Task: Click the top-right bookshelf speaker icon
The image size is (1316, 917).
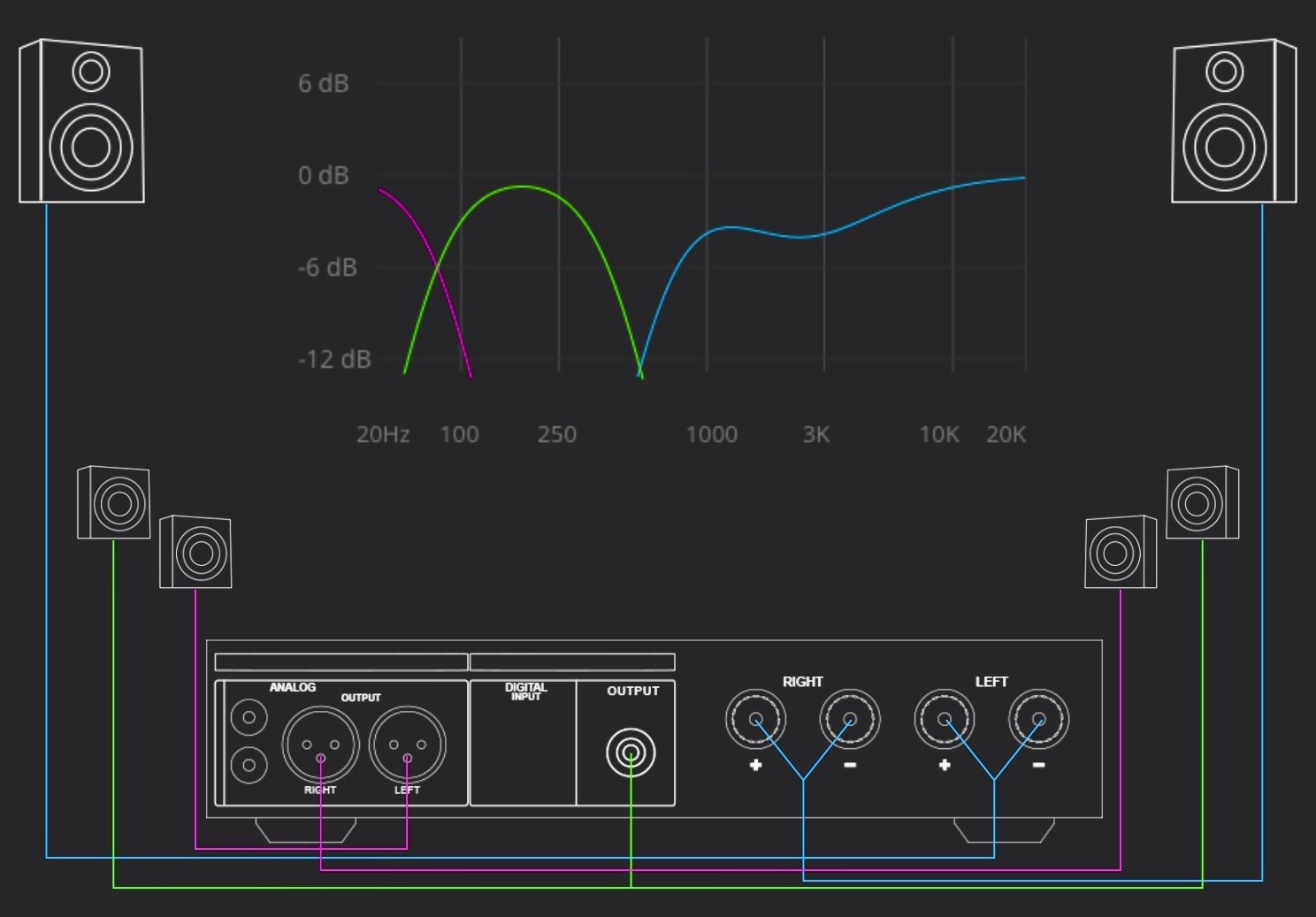Action: pyautogui.click(x=1234, y=121)
